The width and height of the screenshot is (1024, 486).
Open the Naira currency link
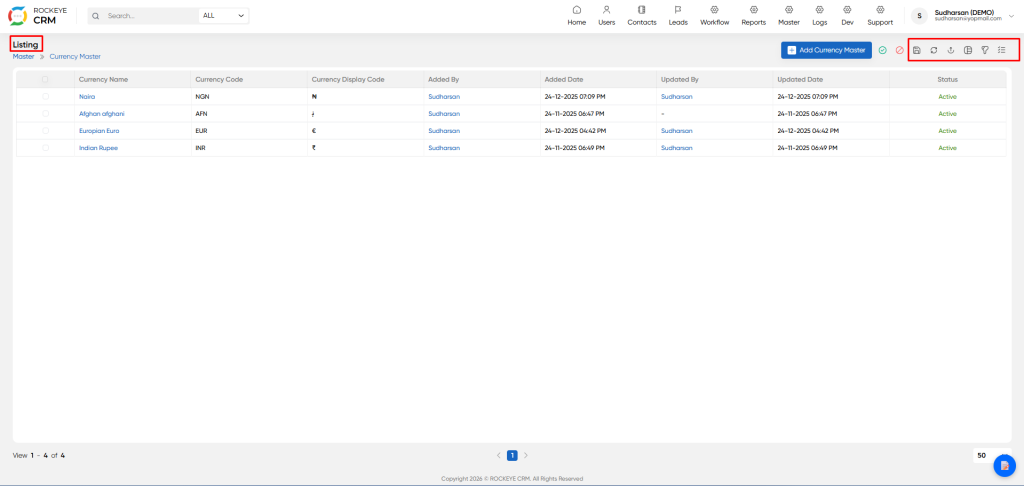click(87, 97)
